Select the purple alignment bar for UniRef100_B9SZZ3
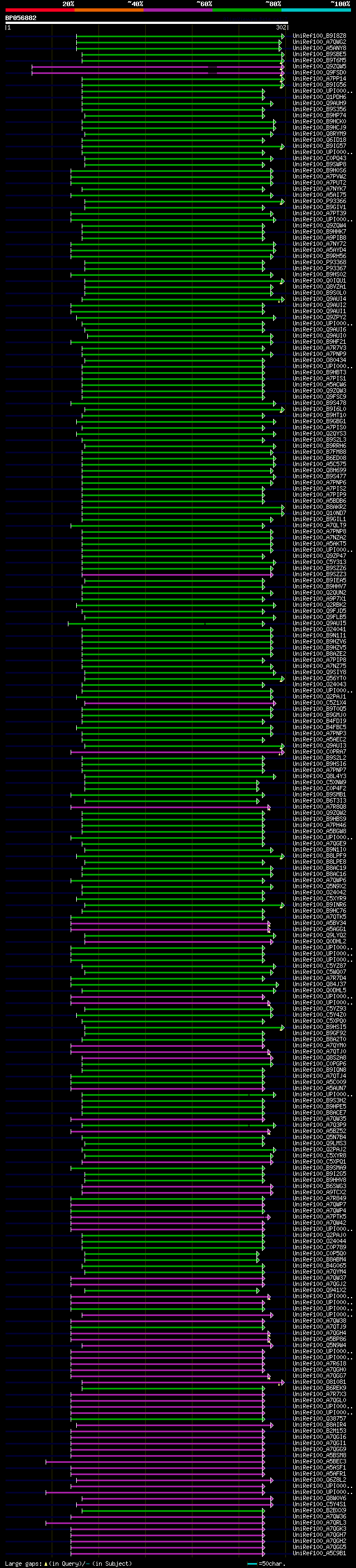 coord(177,575)
